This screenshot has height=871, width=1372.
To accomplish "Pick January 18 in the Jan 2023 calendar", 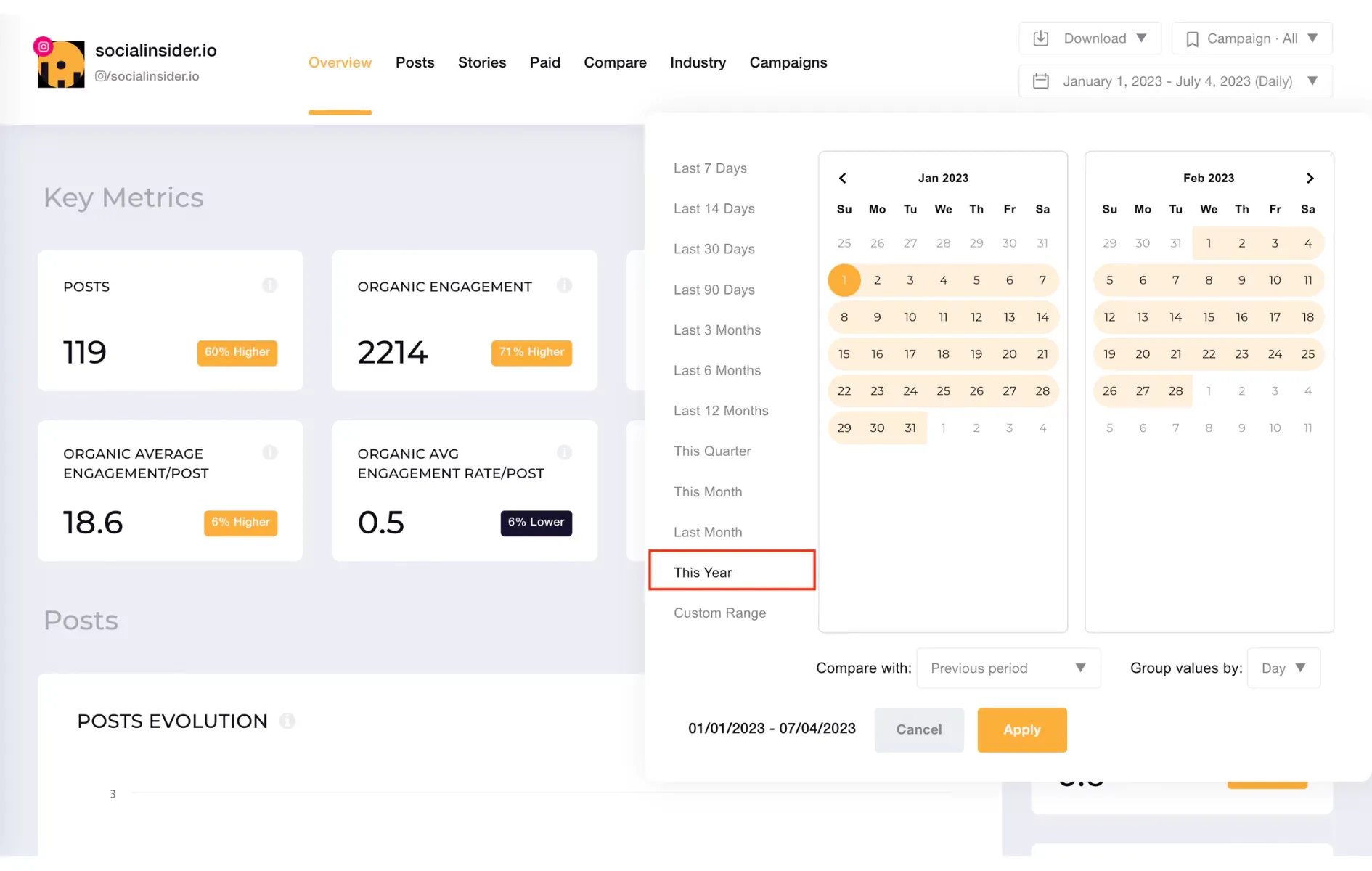I will (943, 354).
